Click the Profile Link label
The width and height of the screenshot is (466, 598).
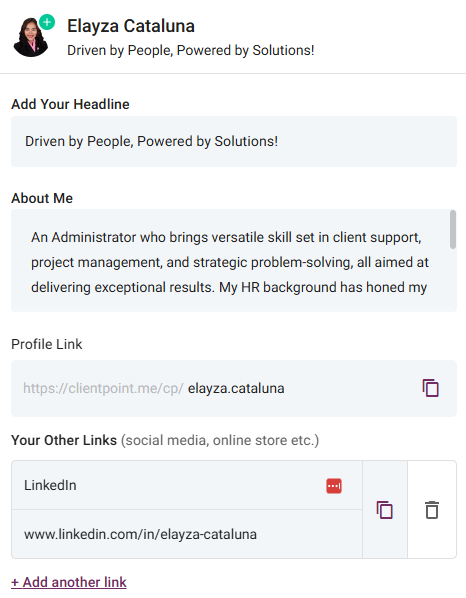[x=47, y=344]
